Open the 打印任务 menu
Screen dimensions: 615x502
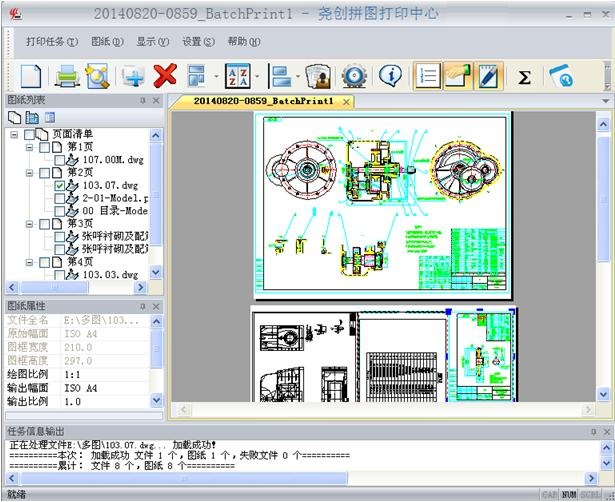[x=51, y=42]
